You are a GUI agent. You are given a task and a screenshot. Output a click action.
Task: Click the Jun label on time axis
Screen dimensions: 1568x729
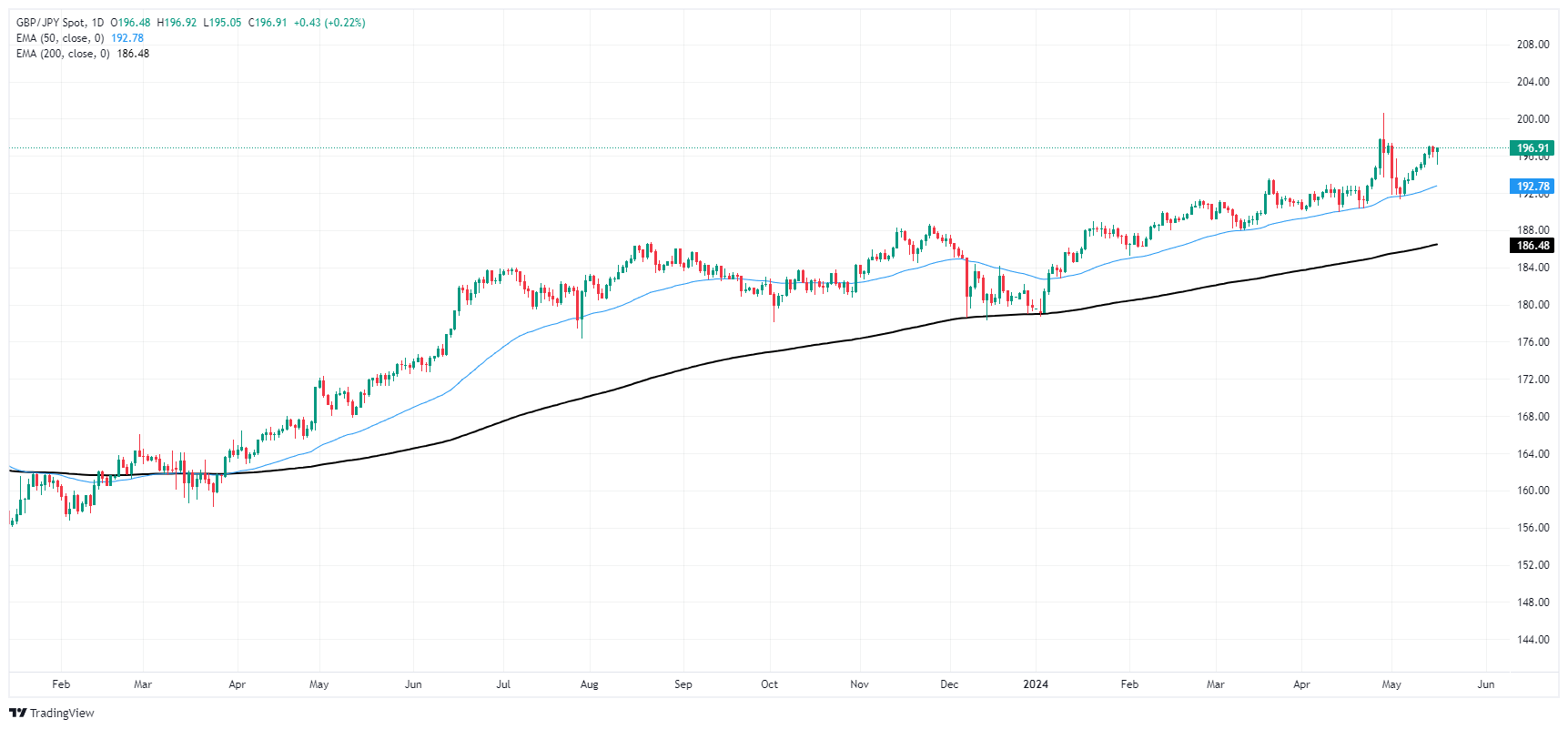point(1485,684)
